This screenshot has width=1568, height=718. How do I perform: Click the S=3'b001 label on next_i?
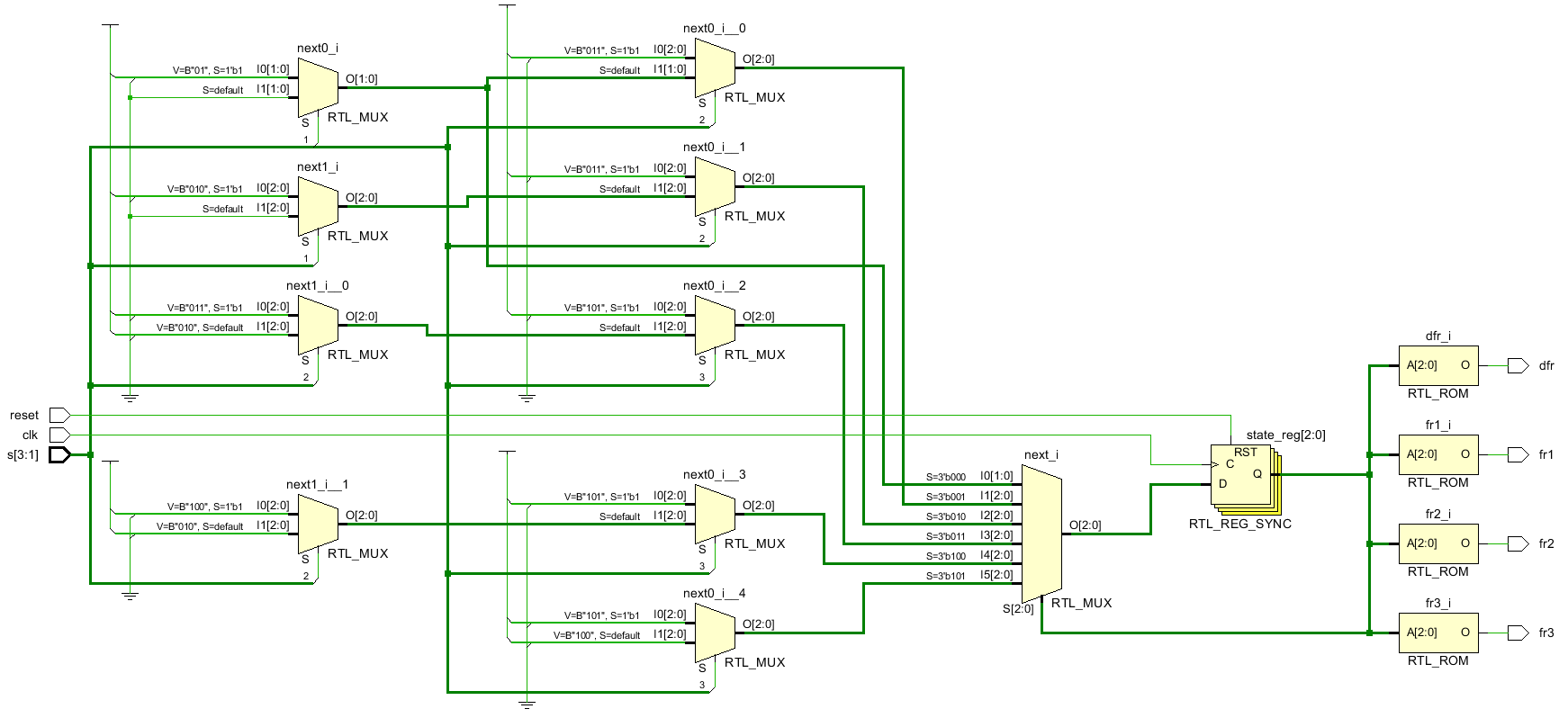946,498
